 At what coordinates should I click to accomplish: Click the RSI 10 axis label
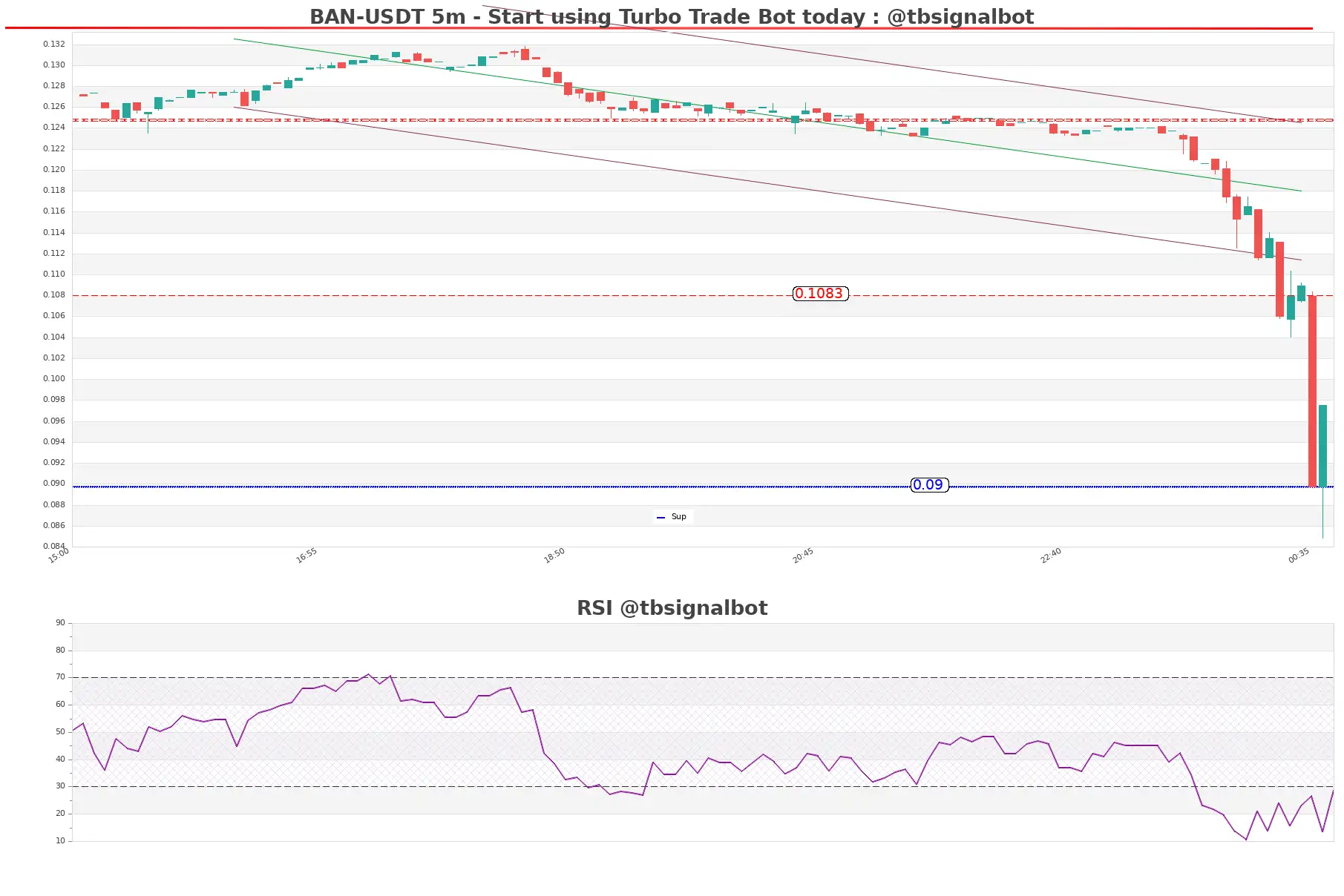pos(60,841)
